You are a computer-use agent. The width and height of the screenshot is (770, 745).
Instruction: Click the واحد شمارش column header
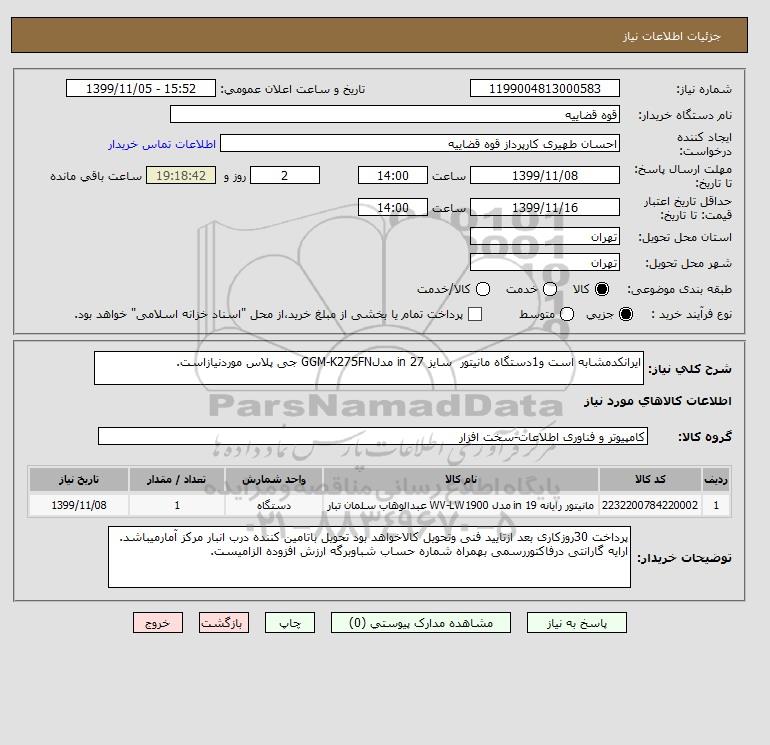(x=274, y=479)
